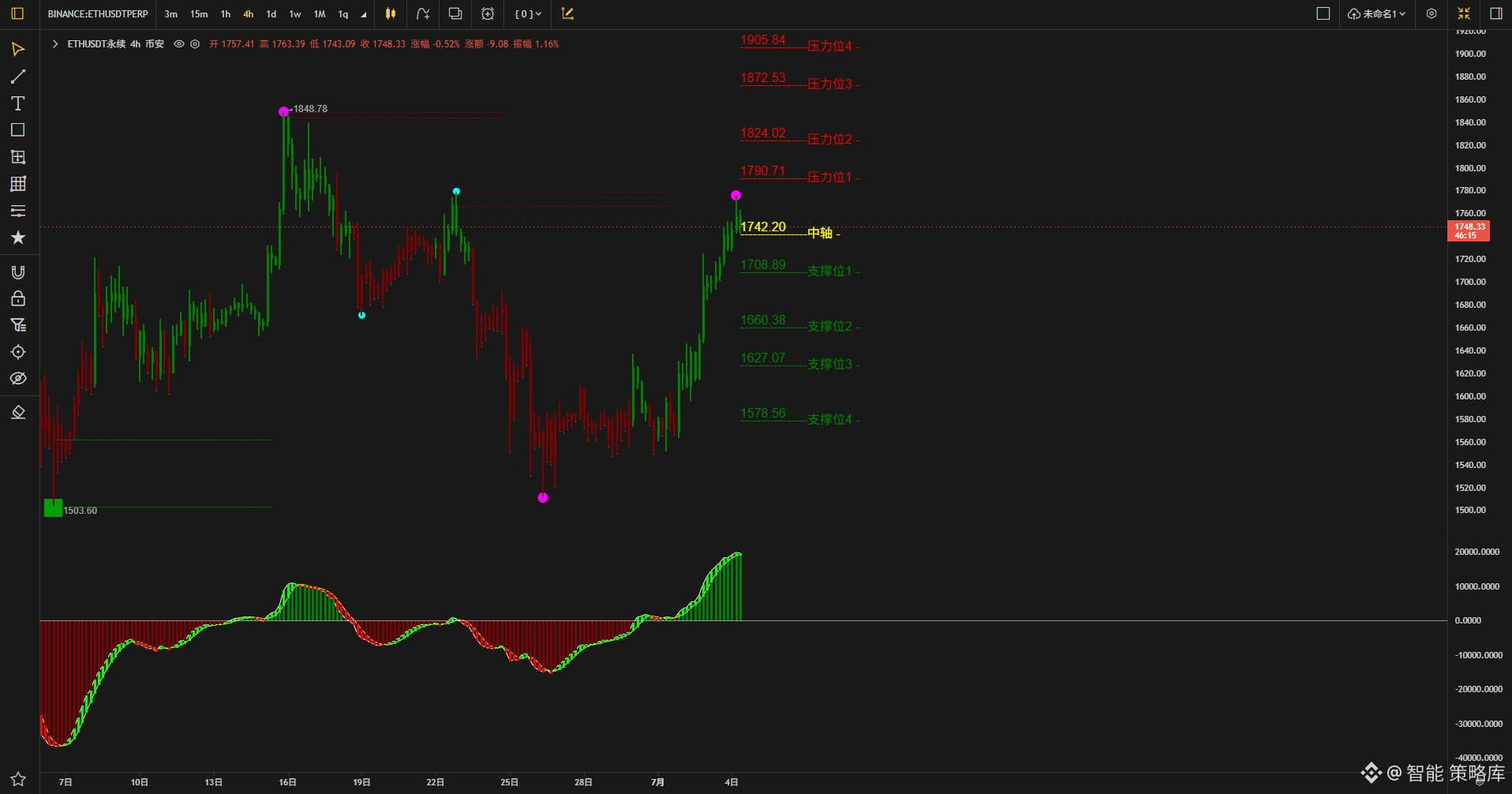This screenshot has width=1512, height=794.
Task: Click the crosshair target tool
Action: pos(18,352)
